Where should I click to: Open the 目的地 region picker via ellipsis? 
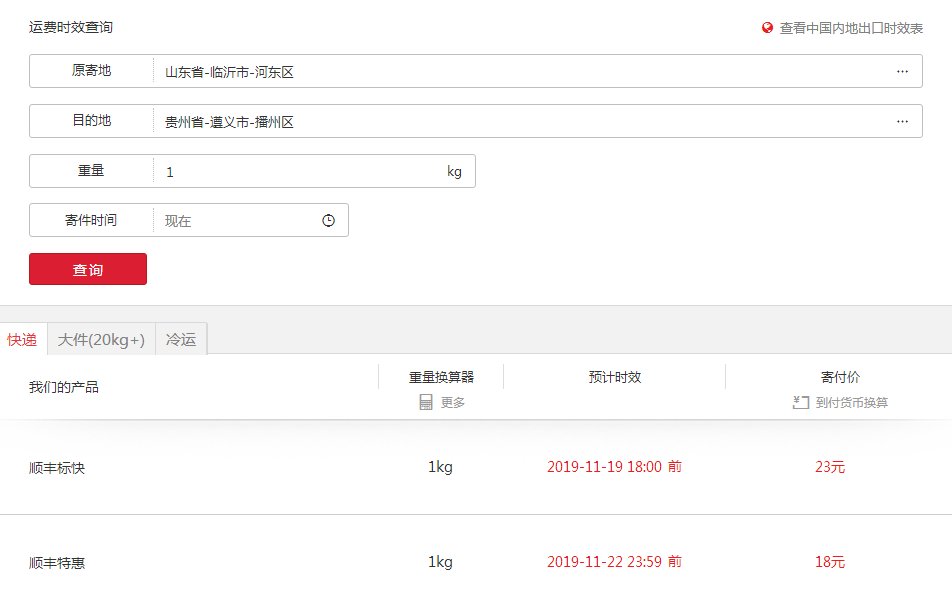click(902, 122)
